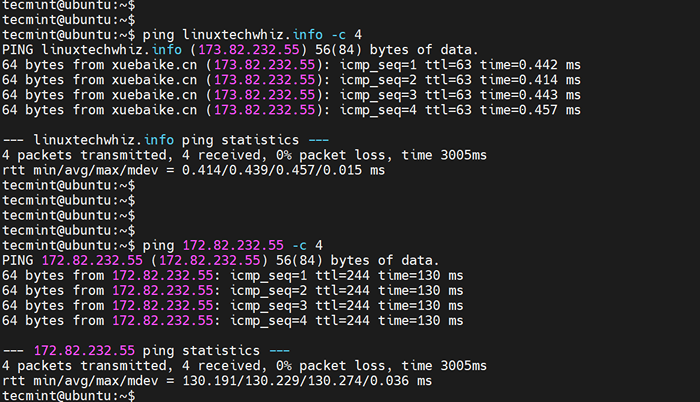700x402 pixels.
Task: Click the 'PING linuxtechwhiz.info' header output line
Action: pos(240,49)
